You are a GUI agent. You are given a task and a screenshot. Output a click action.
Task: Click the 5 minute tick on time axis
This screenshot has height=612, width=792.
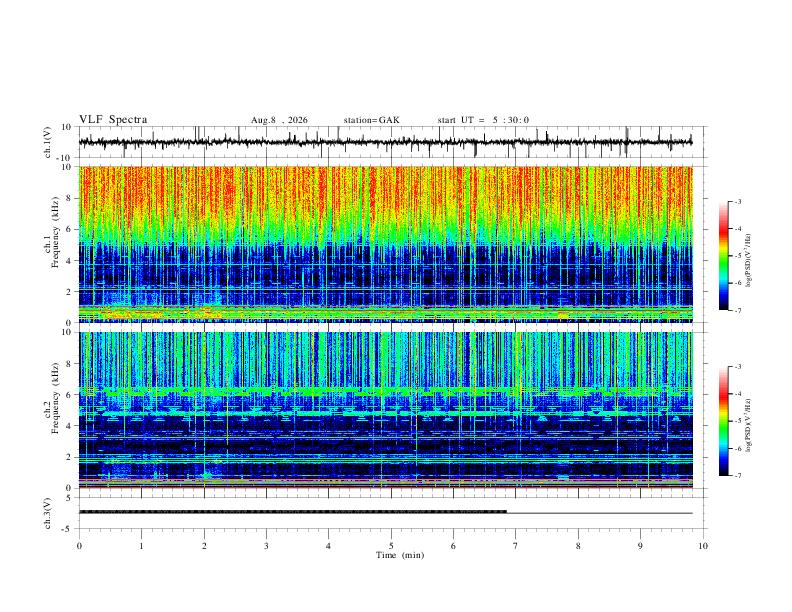click(391, 546)
